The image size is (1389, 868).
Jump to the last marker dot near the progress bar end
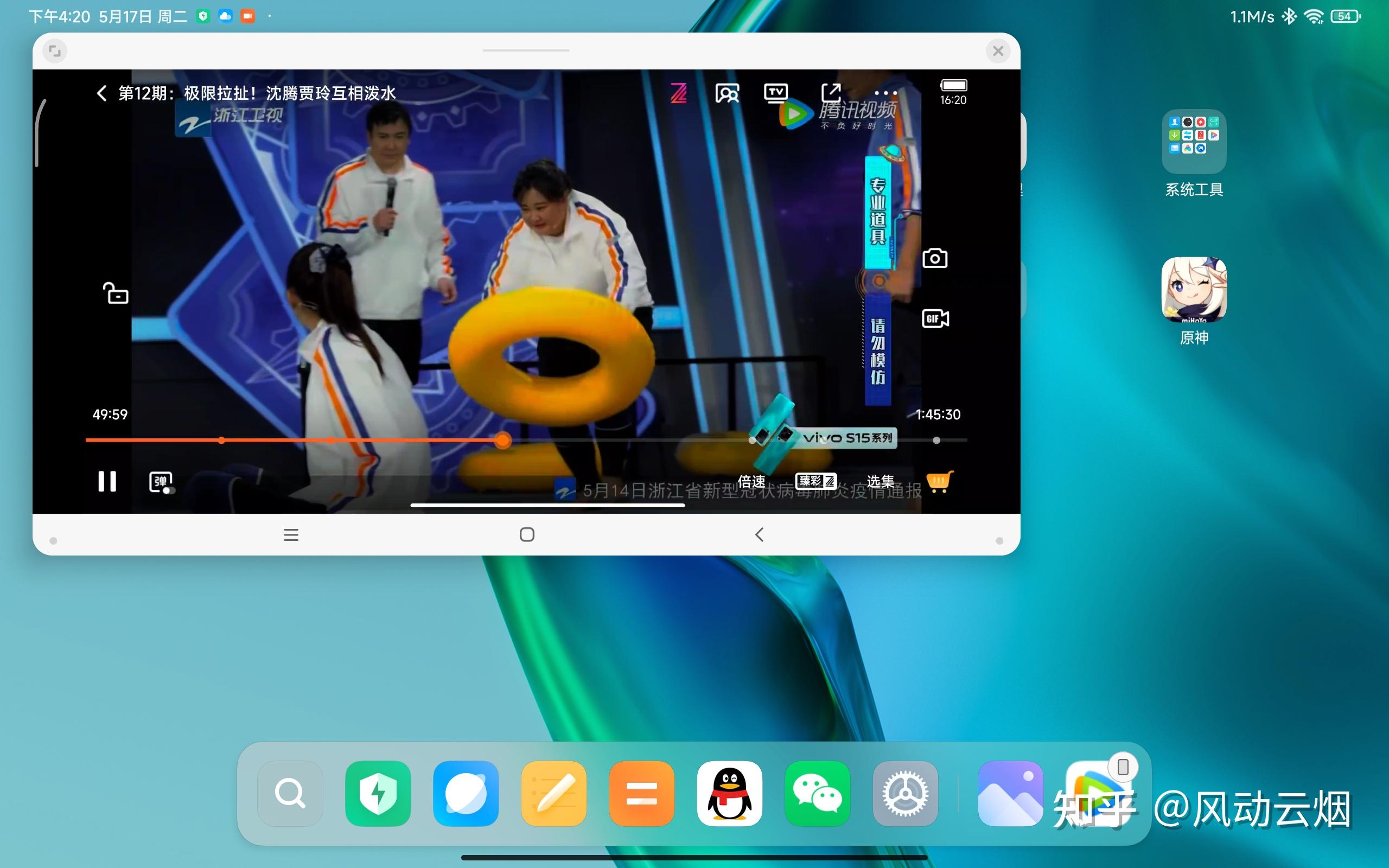pyautogui.click(x=936, y=441)
